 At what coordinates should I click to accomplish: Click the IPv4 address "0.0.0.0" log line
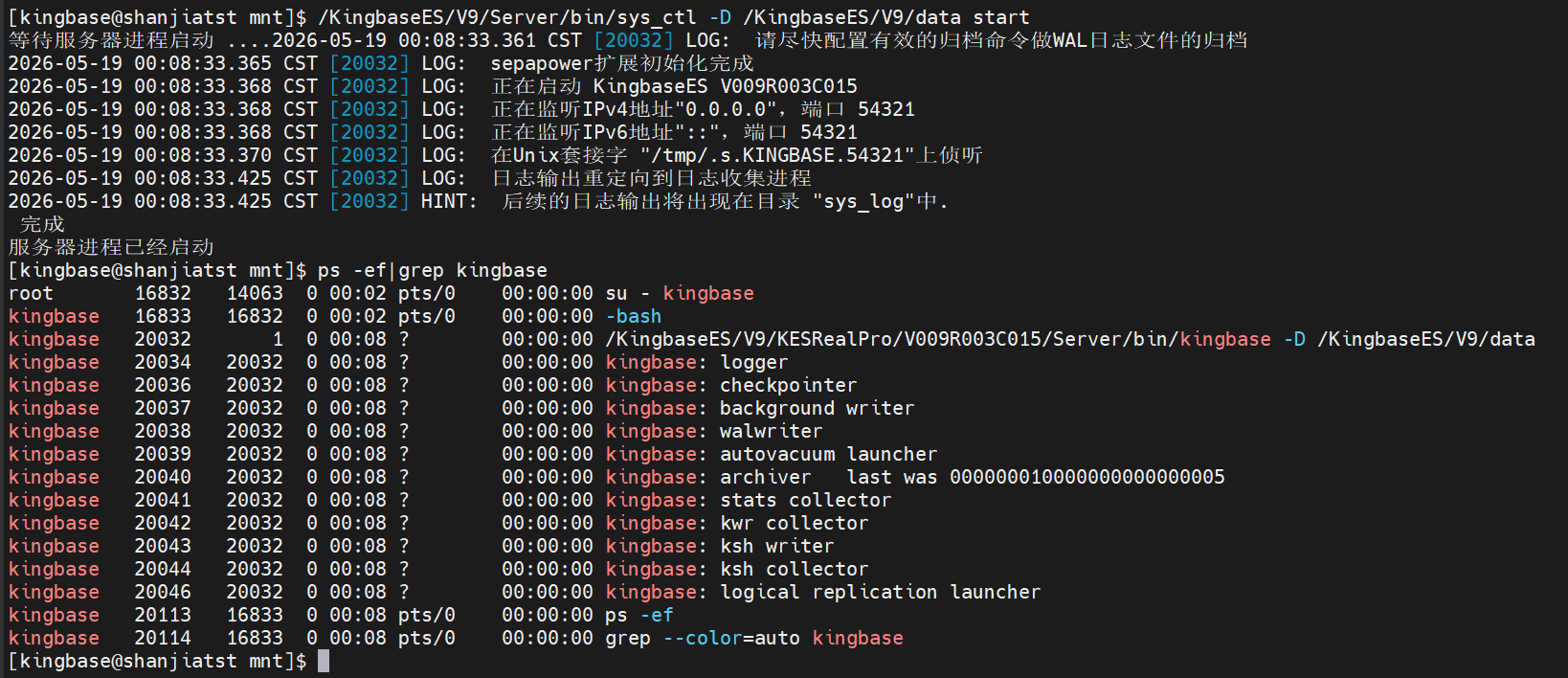tap(461, 109)
